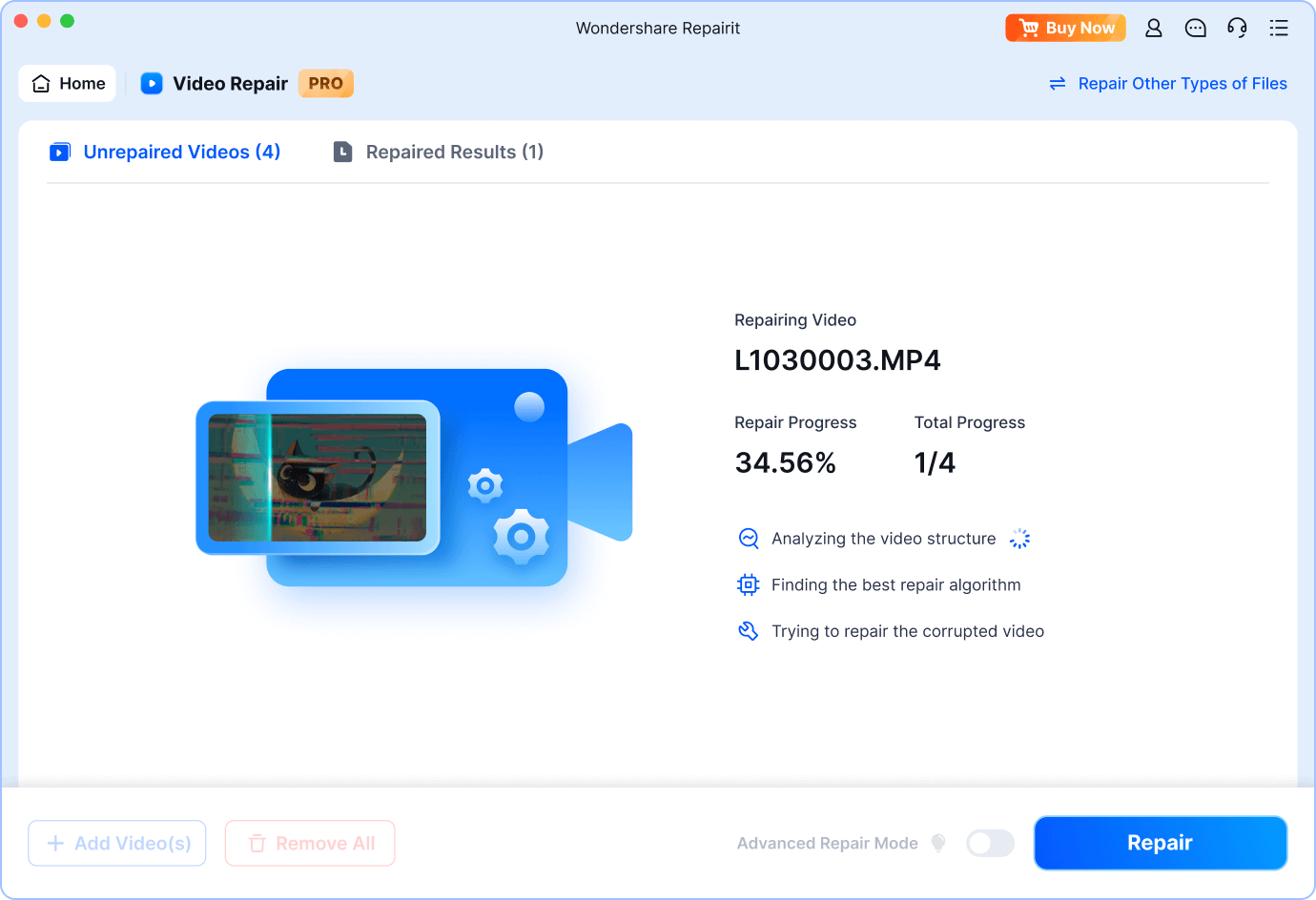Click the Repaired Results tab icon
This screenshot has width=1316, height=900.
pos(342,152)
